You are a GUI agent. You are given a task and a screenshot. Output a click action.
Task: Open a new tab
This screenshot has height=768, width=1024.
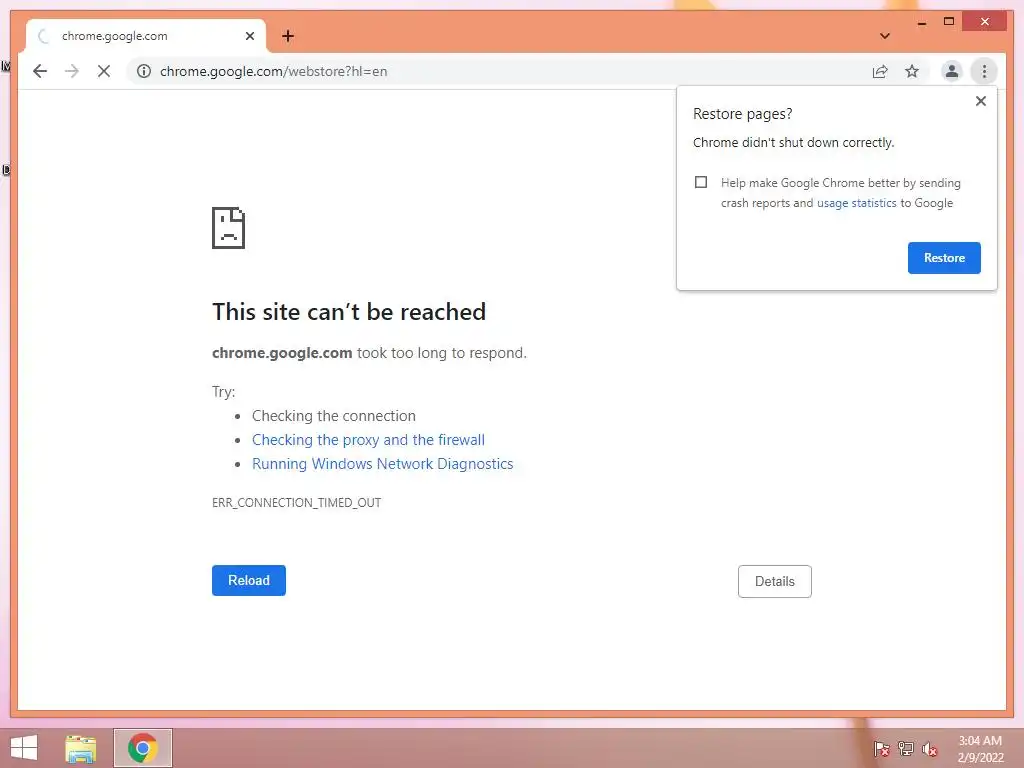click(x=288, y=36)
